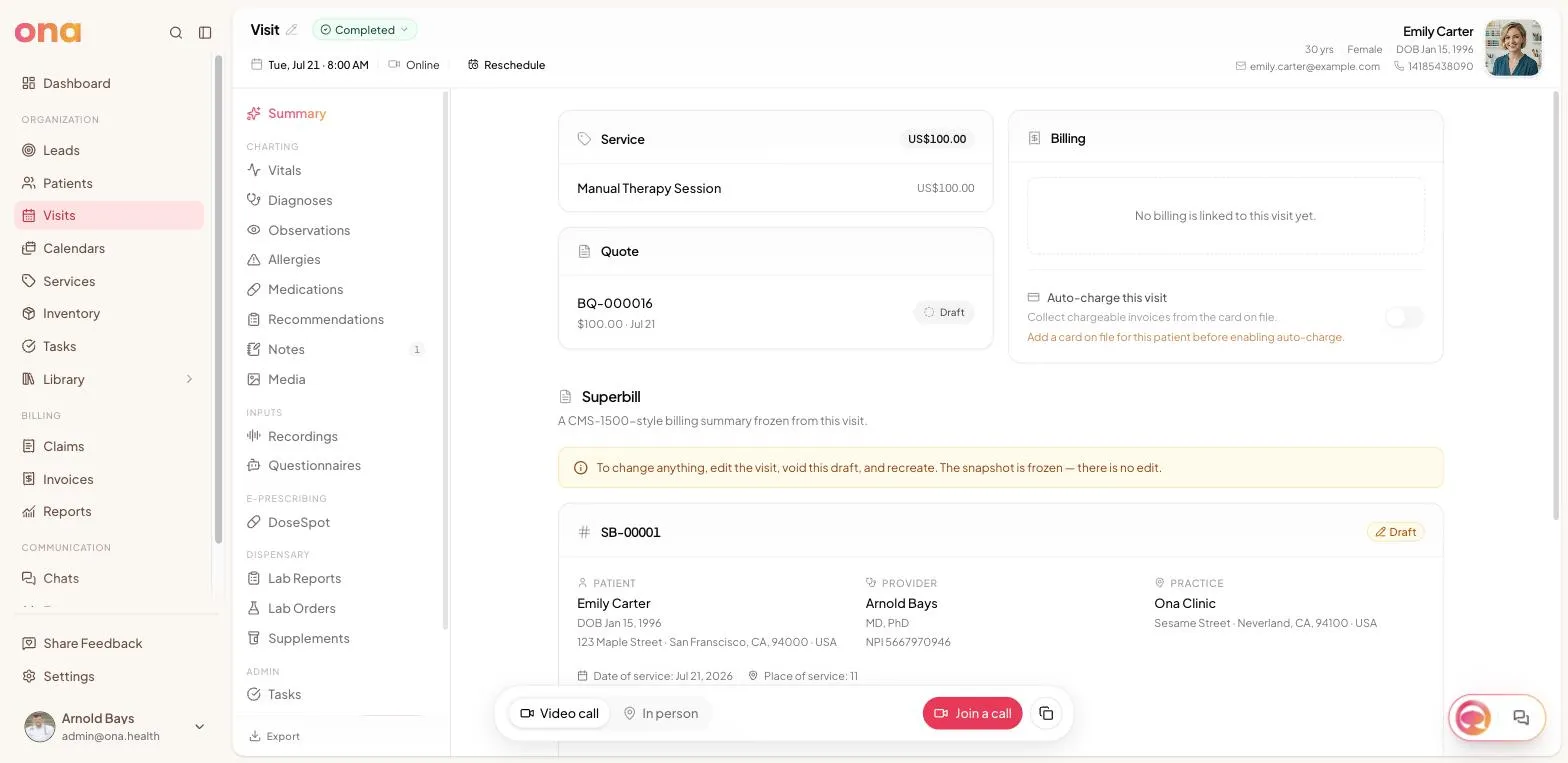
Task: Open Inventory page
Action: [x=109, y=313]
